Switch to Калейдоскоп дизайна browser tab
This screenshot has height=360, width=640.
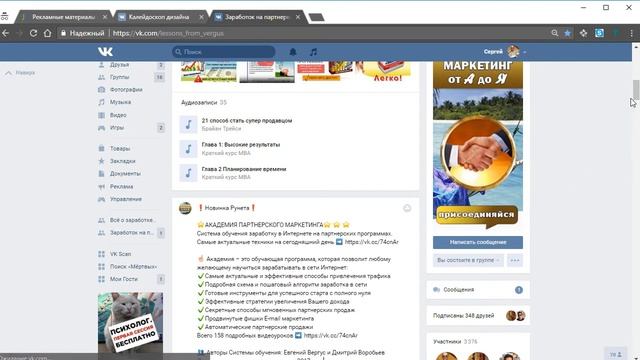(x=159, y=17)
